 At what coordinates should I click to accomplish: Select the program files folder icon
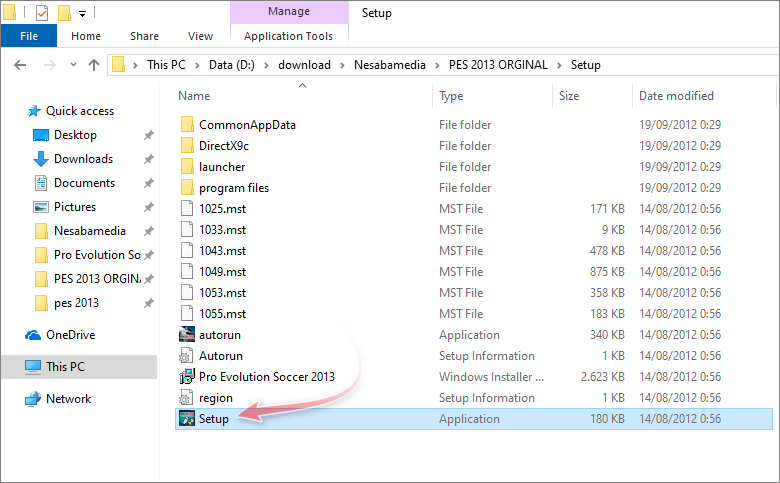(x=187, y=188)
